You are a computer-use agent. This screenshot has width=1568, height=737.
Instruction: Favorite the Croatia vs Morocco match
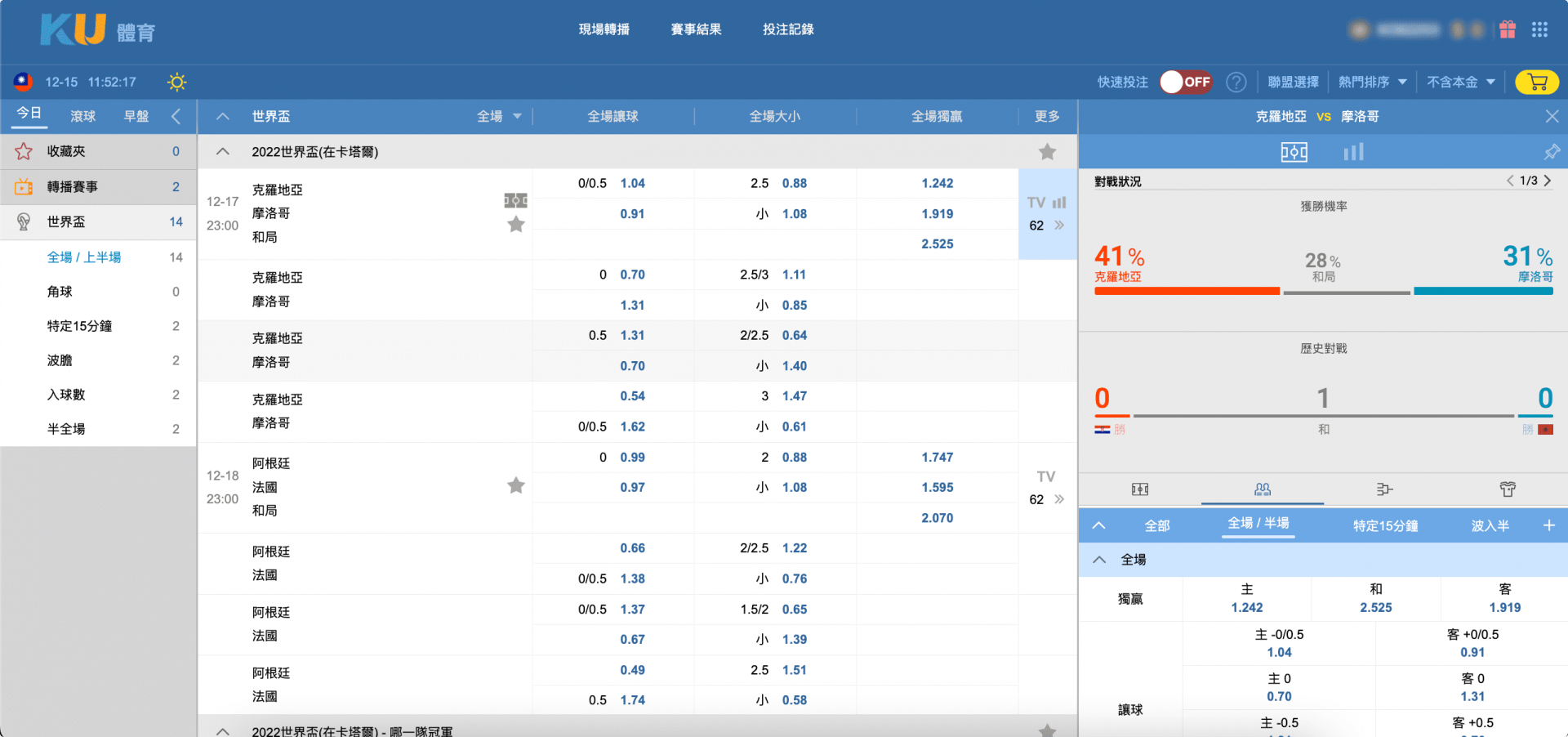515,225
